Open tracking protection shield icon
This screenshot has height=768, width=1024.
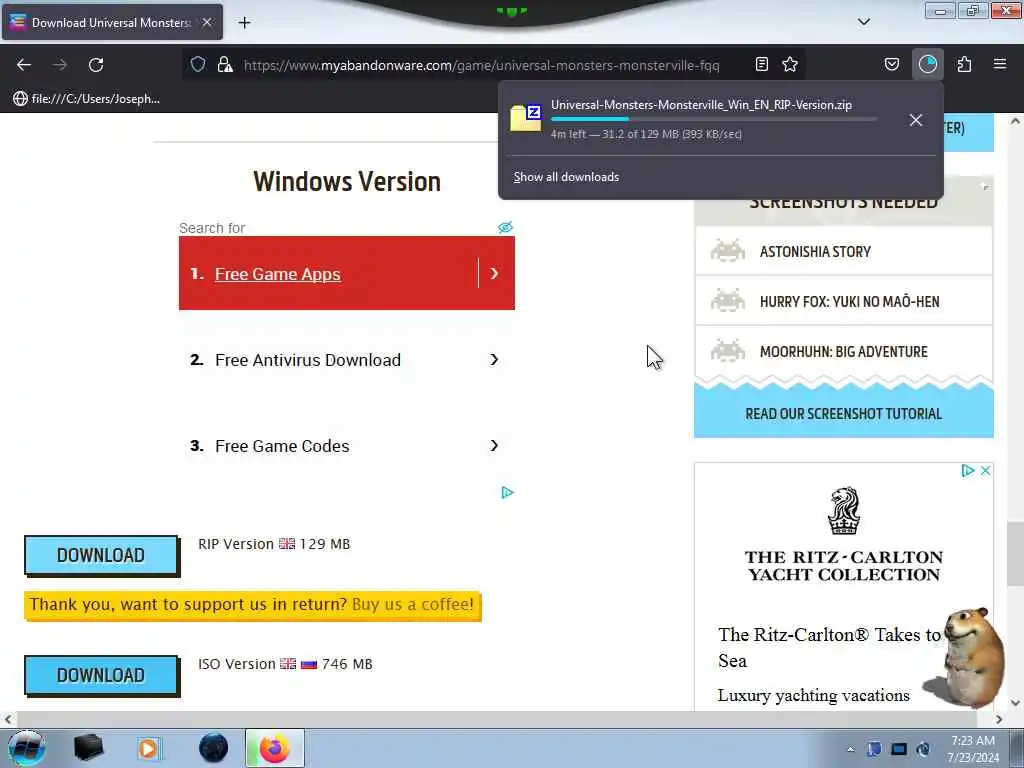(198, 64)
